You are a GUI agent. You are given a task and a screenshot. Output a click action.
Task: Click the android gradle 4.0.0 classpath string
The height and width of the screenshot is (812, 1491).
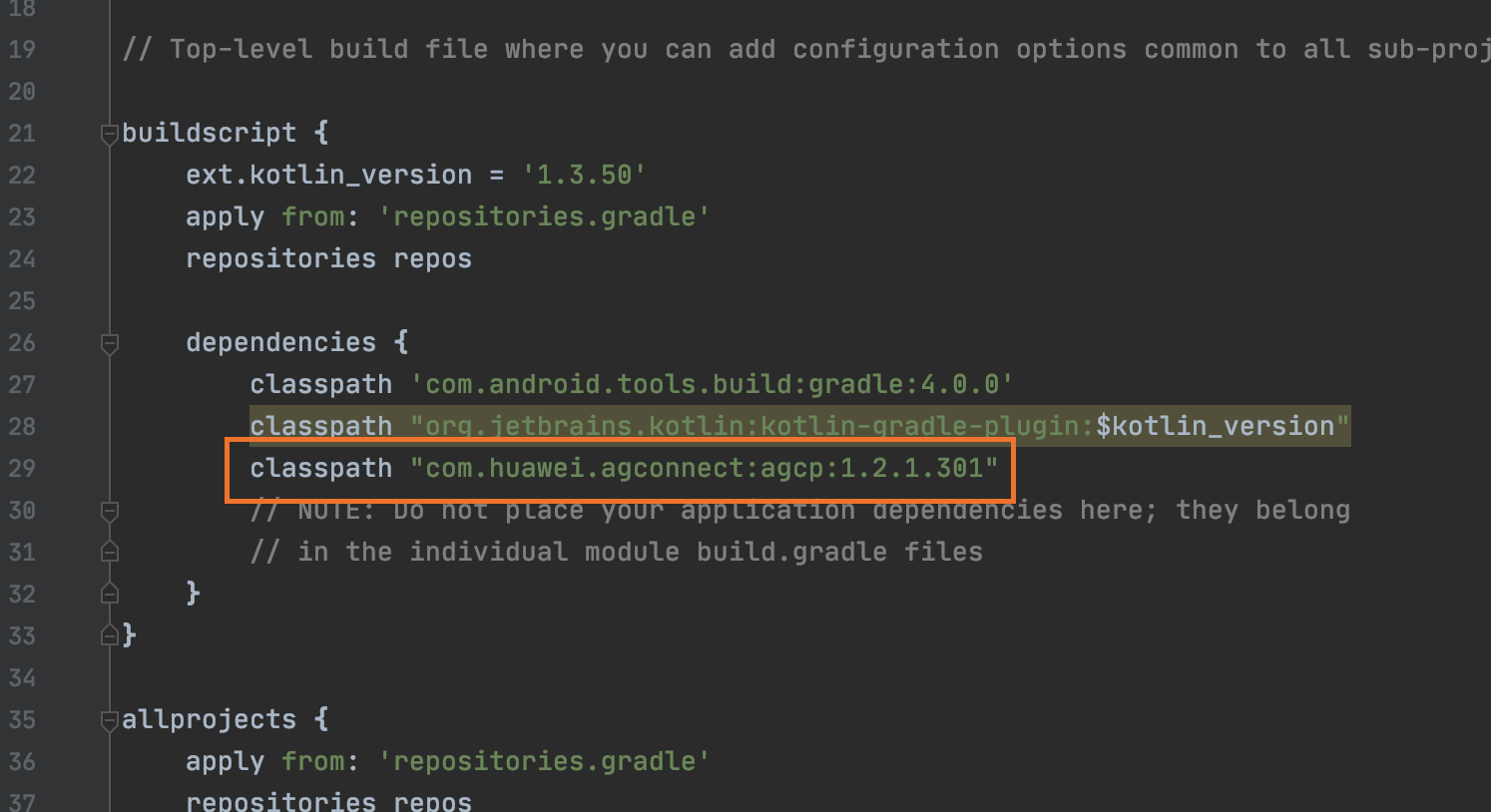pos(712,385)
